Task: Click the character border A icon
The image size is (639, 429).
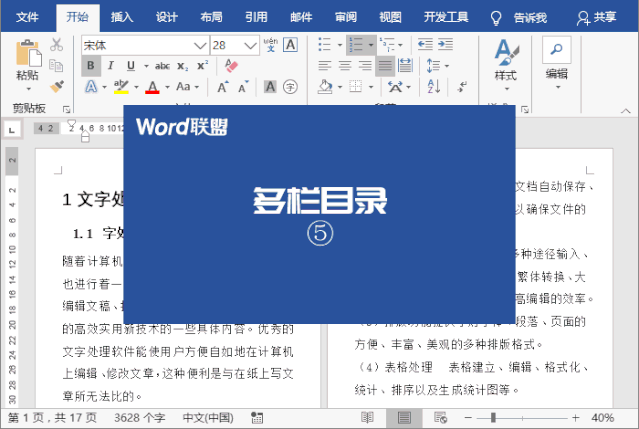Action: pos(290,45)
